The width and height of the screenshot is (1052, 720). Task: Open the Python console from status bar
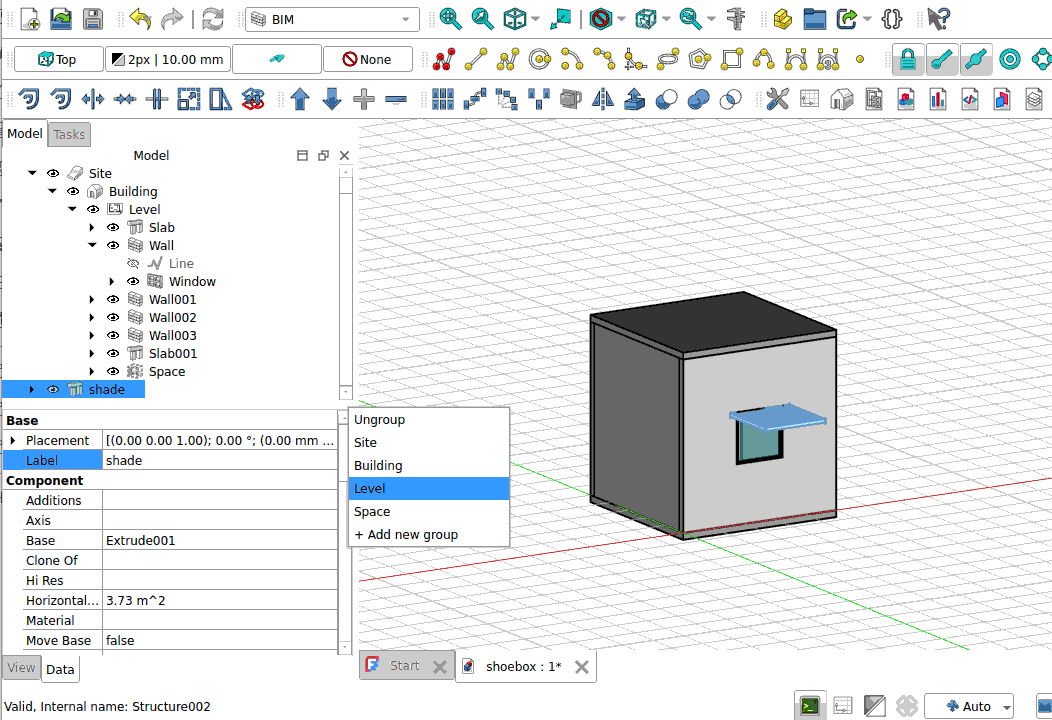pyautogui.click(x=810, y=706)
